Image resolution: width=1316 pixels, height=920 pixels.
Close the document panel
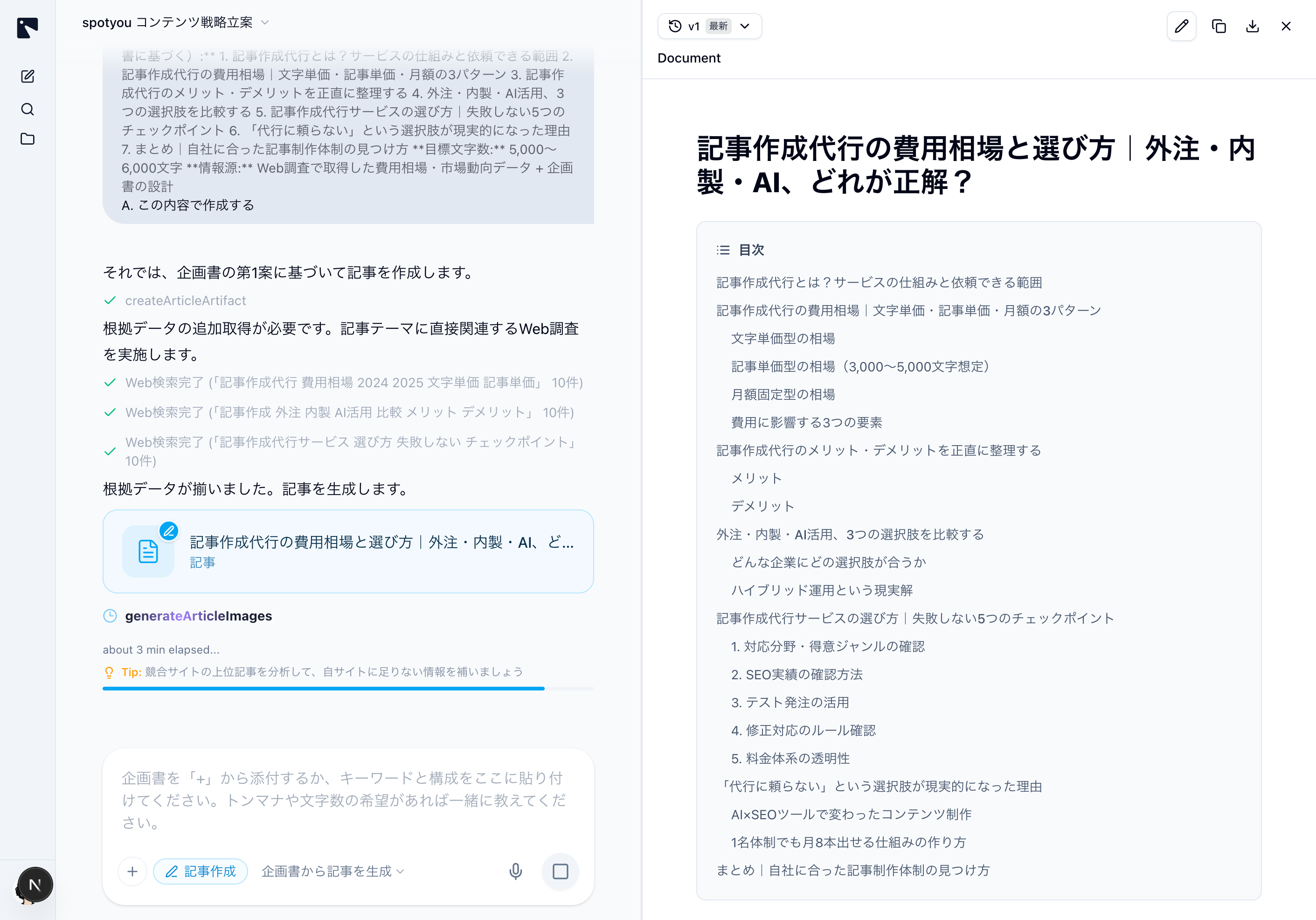(1286, 27)
